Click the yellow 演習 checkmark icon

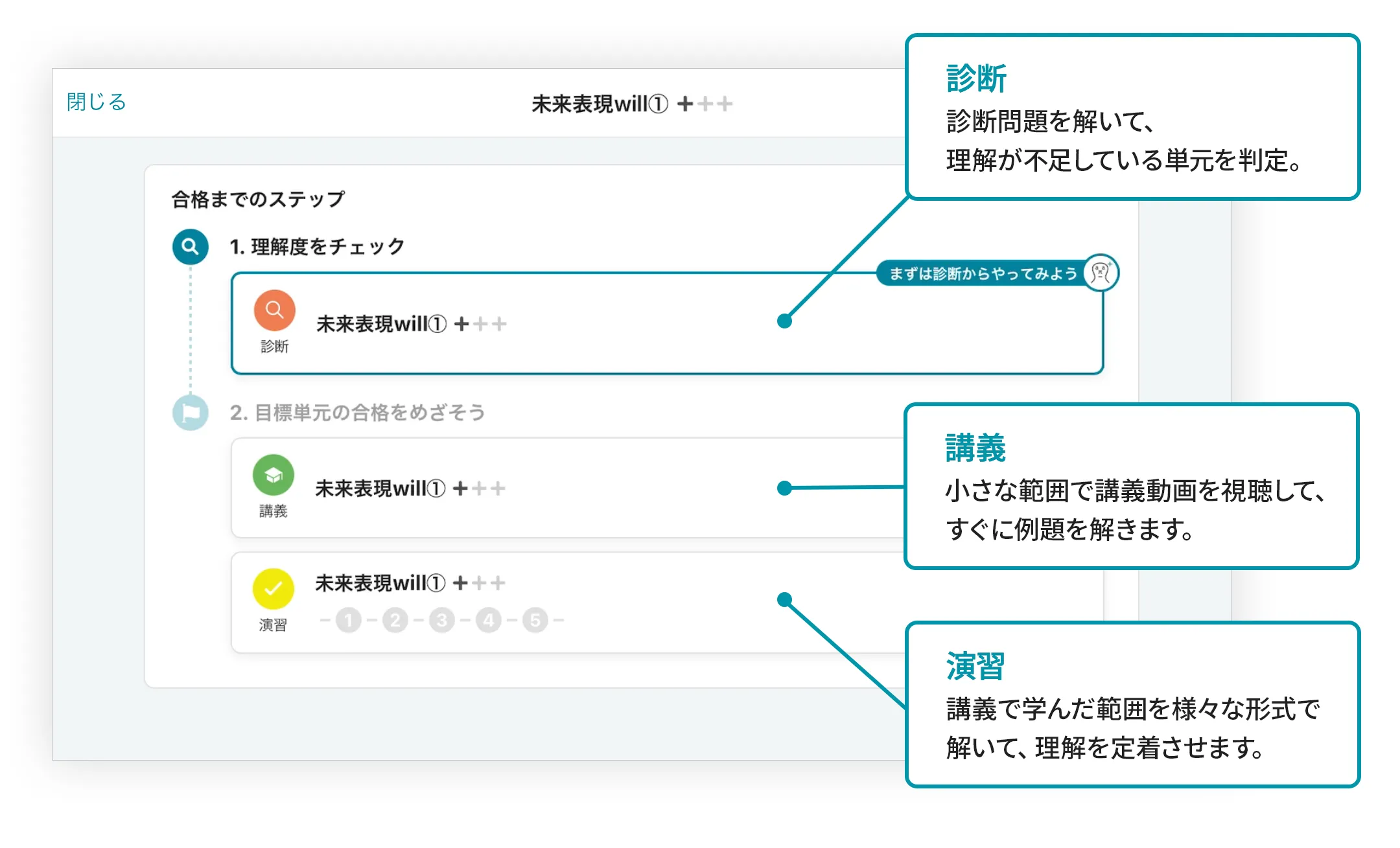click(274, 589)
